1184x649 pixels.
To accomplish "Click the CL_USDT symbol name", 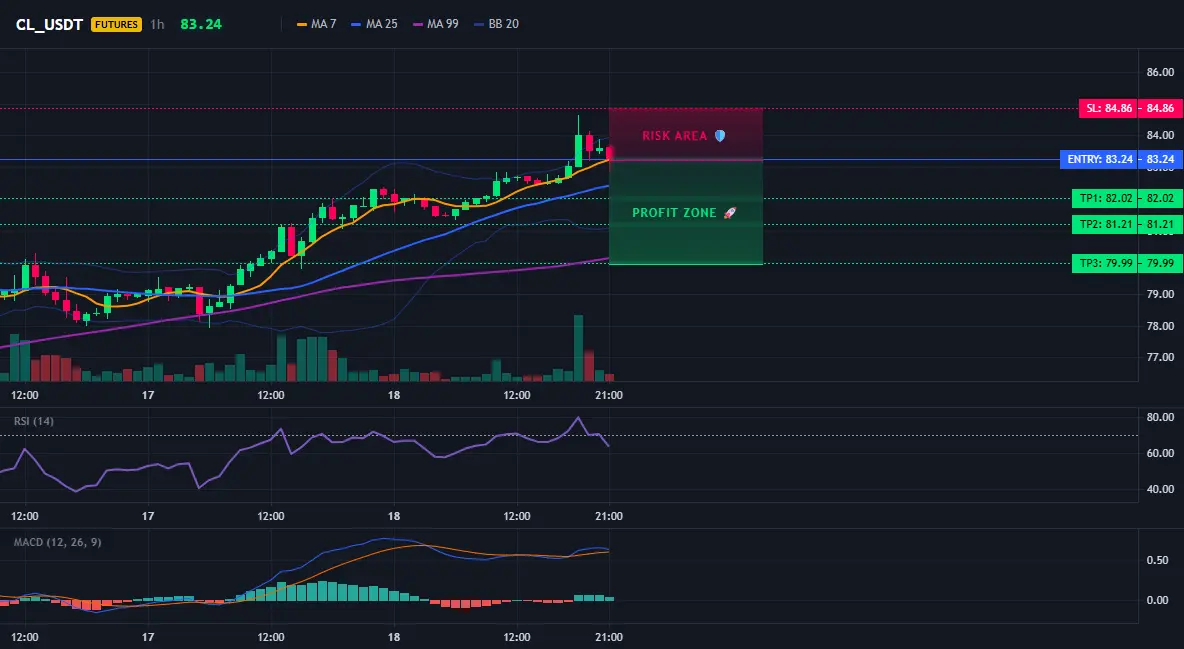I will (49, 24).
